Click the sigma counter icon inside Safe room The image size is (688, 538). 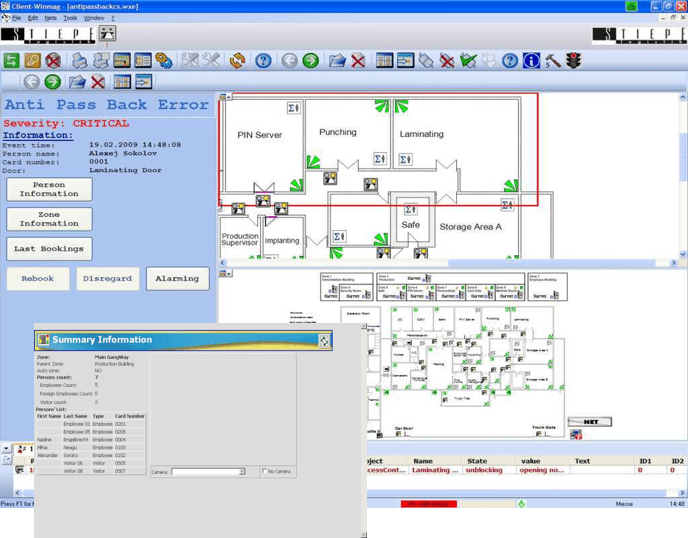click(x=411, y=209)
